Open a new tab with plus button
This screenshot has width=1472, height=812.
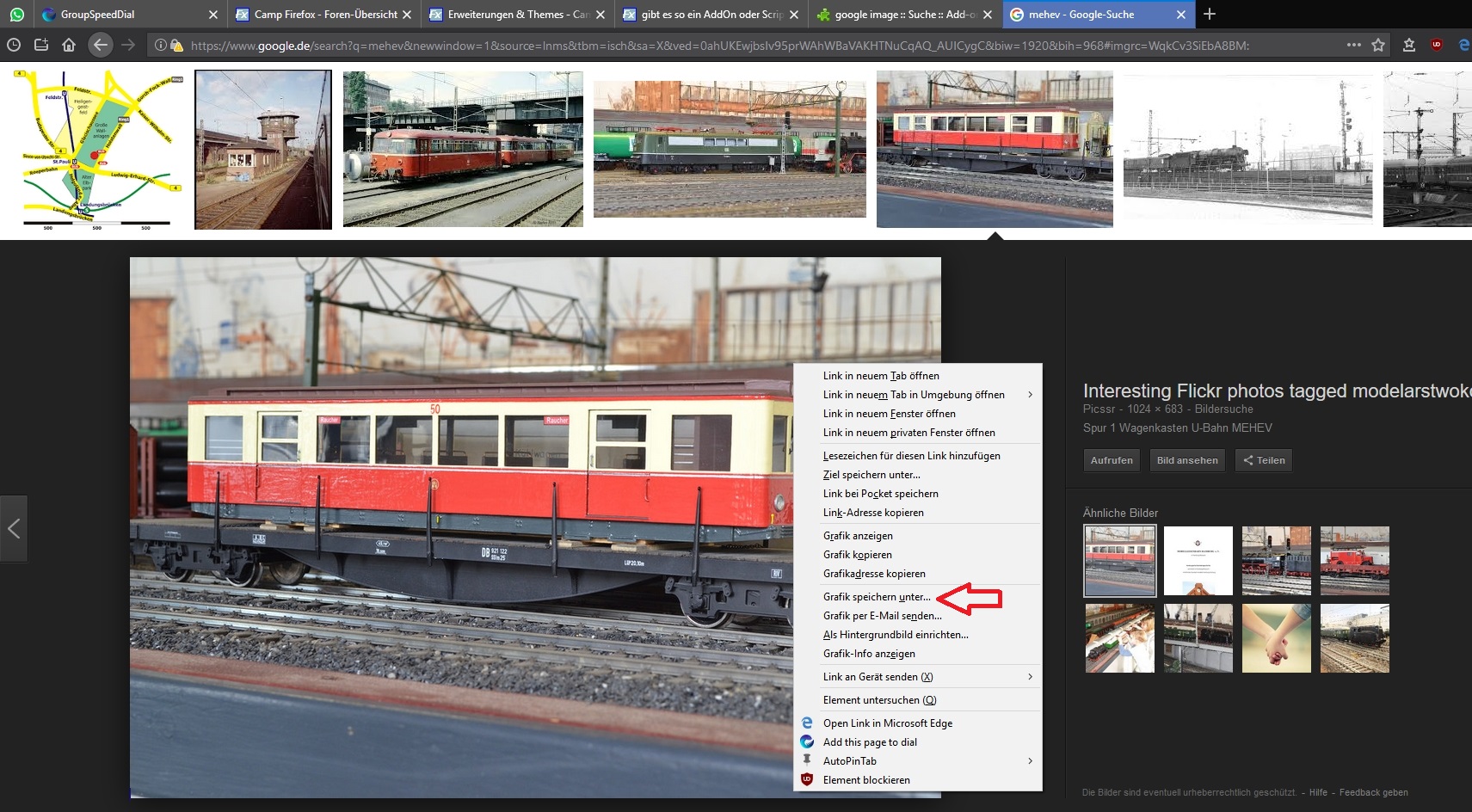[x=1210, y=14]
